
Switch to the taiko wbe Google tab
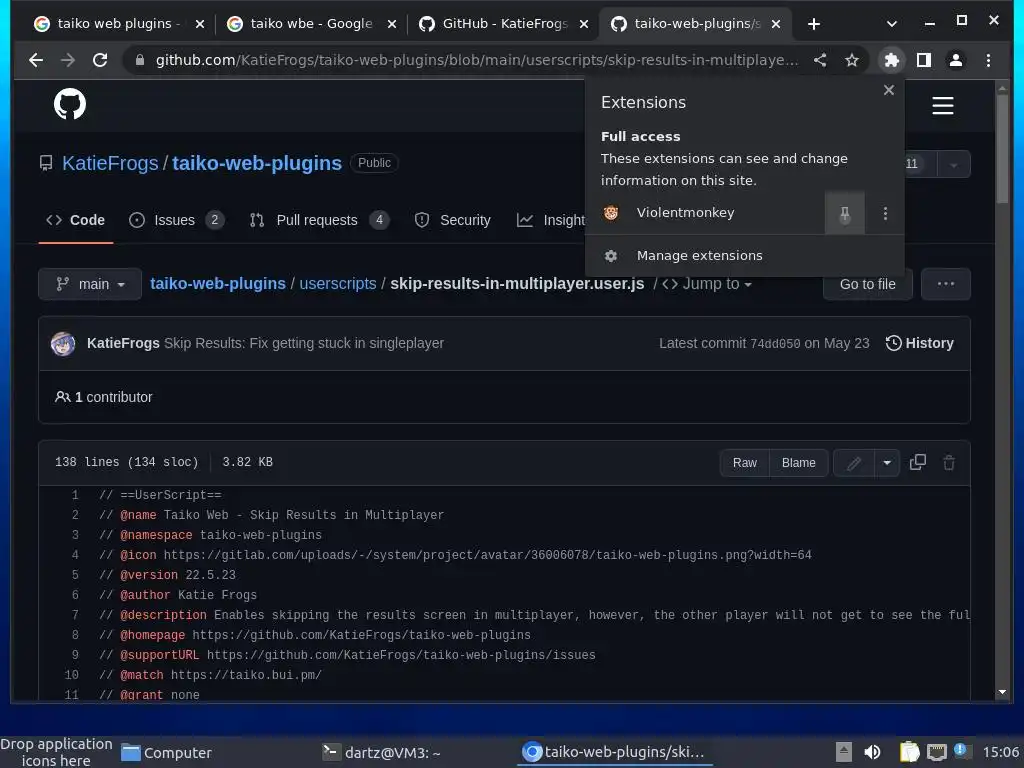311,24
